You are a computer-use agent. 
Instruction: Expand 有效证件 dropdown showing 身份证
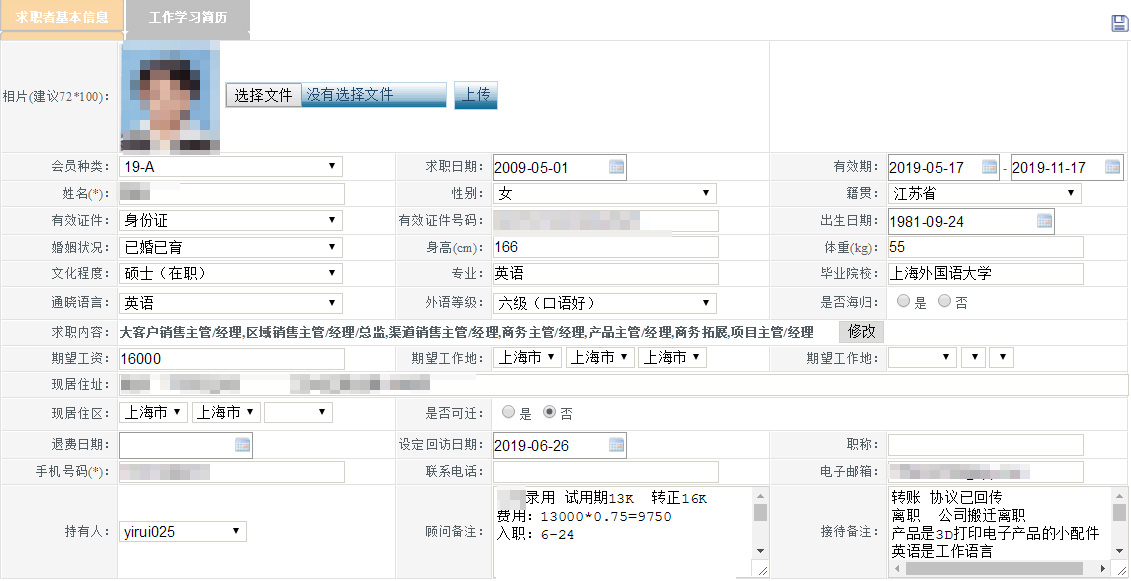tap(231, 220)
